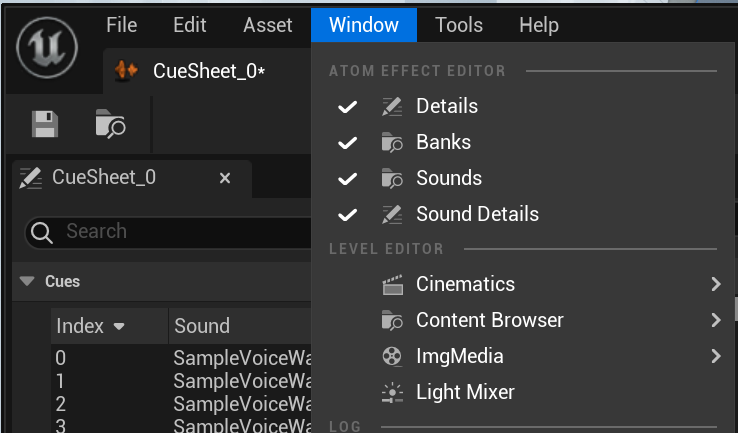The height and width of the screenshot is (433, 738).
Task: Toggle the Sounds panel checkmark
Action: (347, 179)
